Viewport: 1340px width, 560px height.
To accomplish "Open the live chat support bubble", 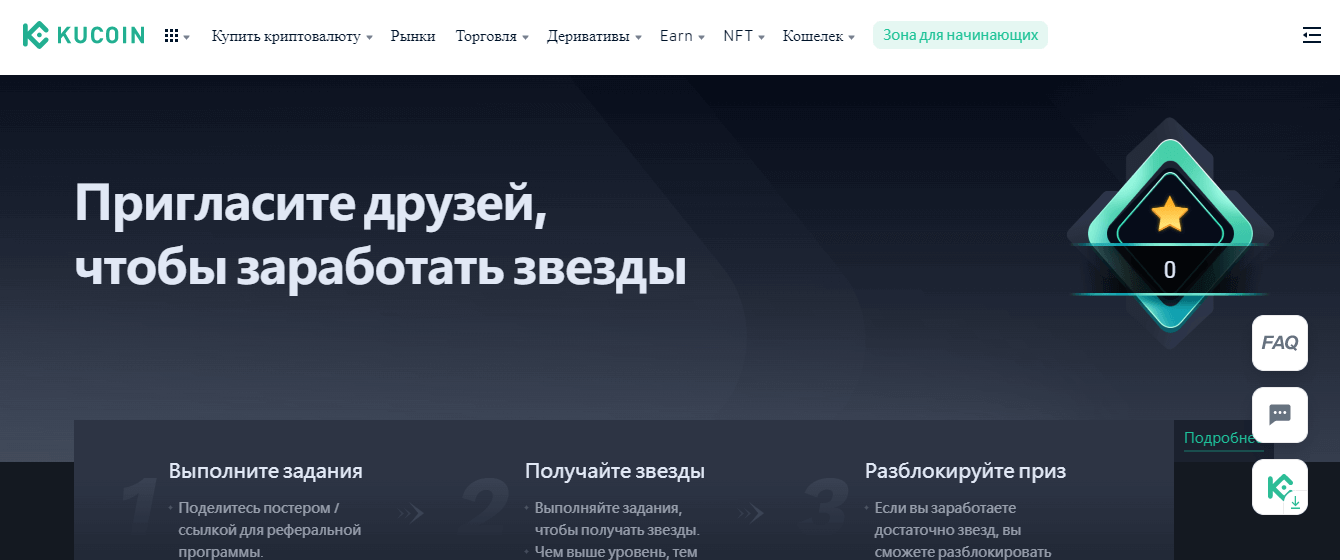I will point(1279,414).
